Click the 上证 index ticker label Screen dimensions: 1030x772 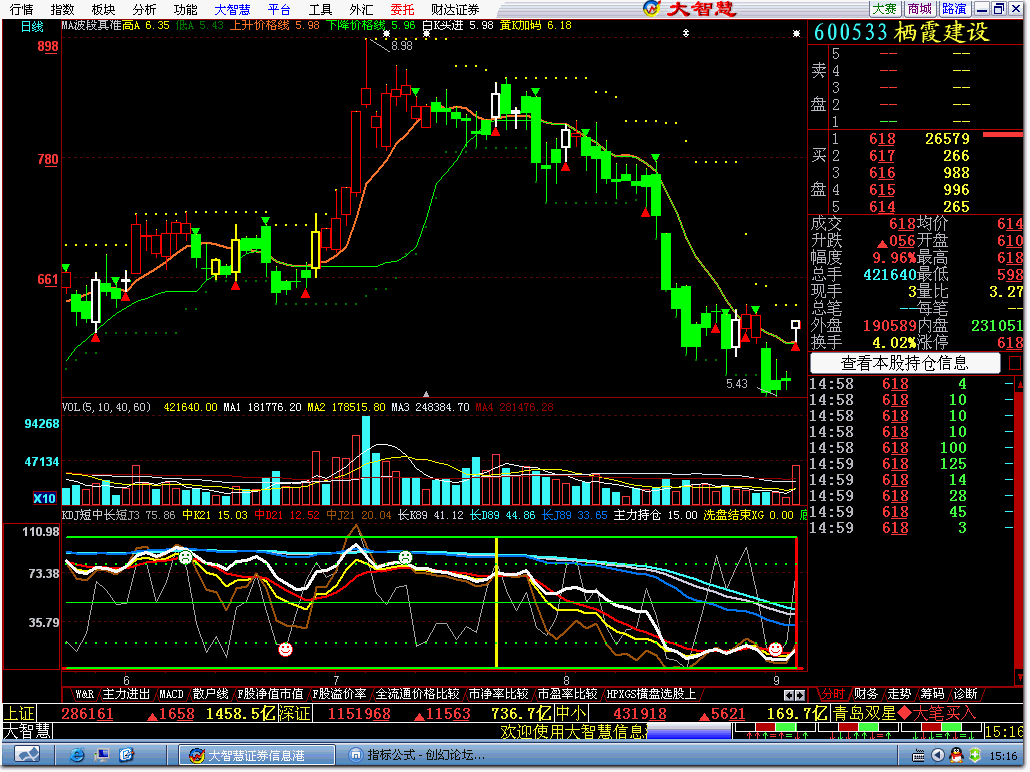(x=20, y=713)
